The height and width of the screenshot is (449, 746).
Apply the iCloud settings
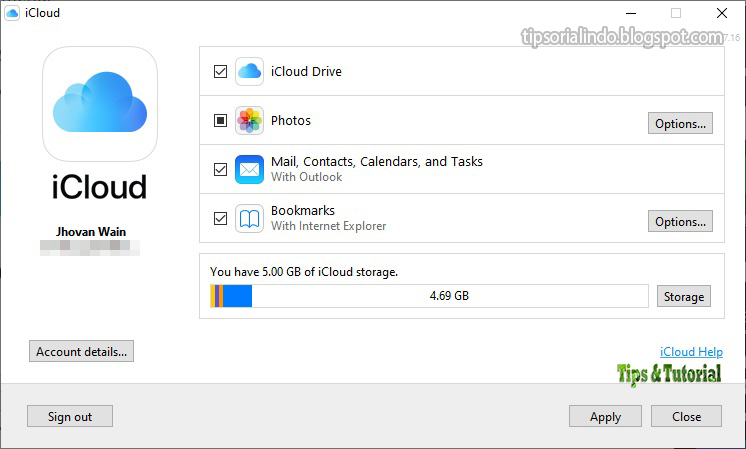pos(605,416)
